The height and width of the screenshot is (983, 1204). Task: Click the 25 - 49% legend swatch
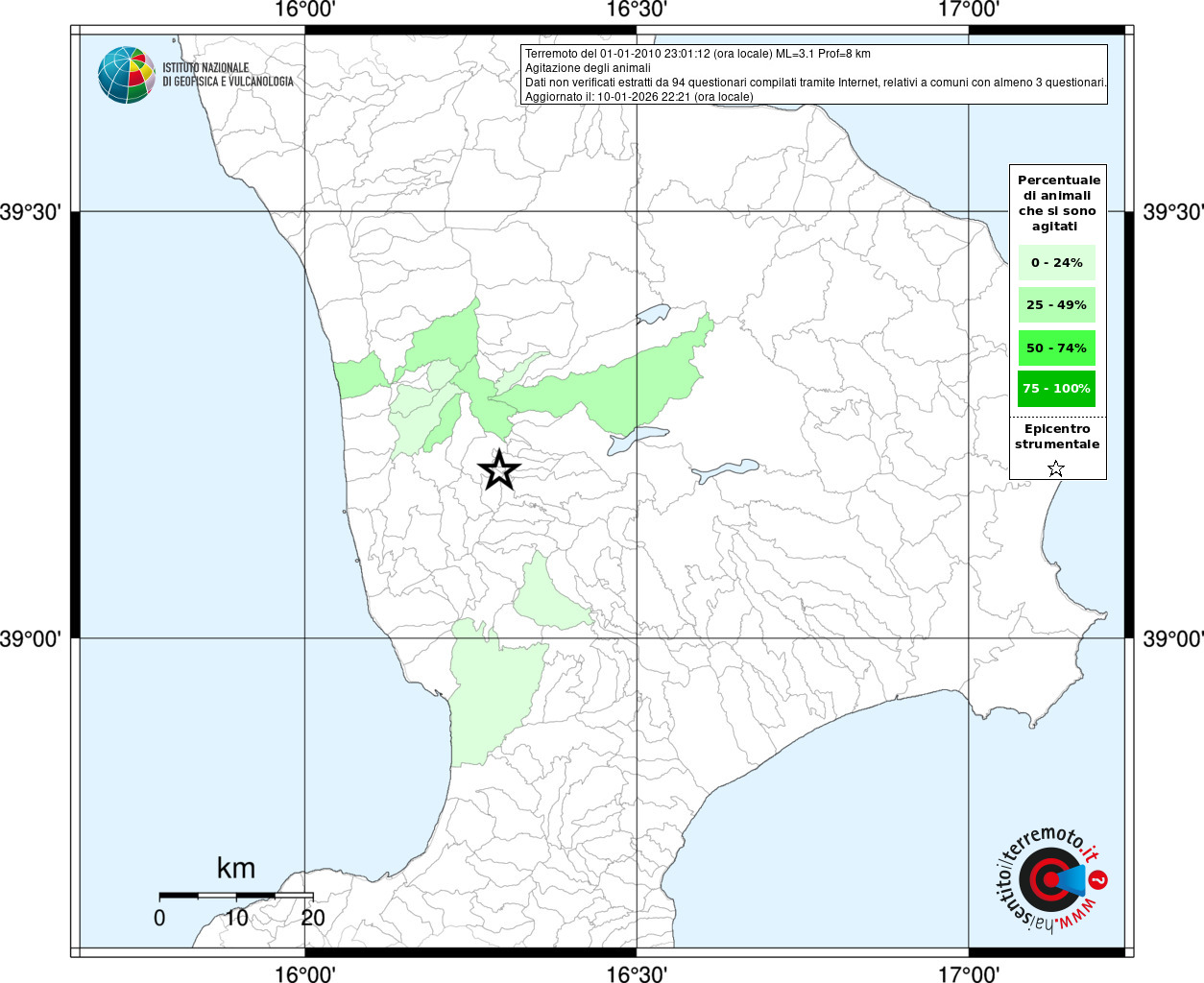pyautogui.click(x=1056, y=304)
